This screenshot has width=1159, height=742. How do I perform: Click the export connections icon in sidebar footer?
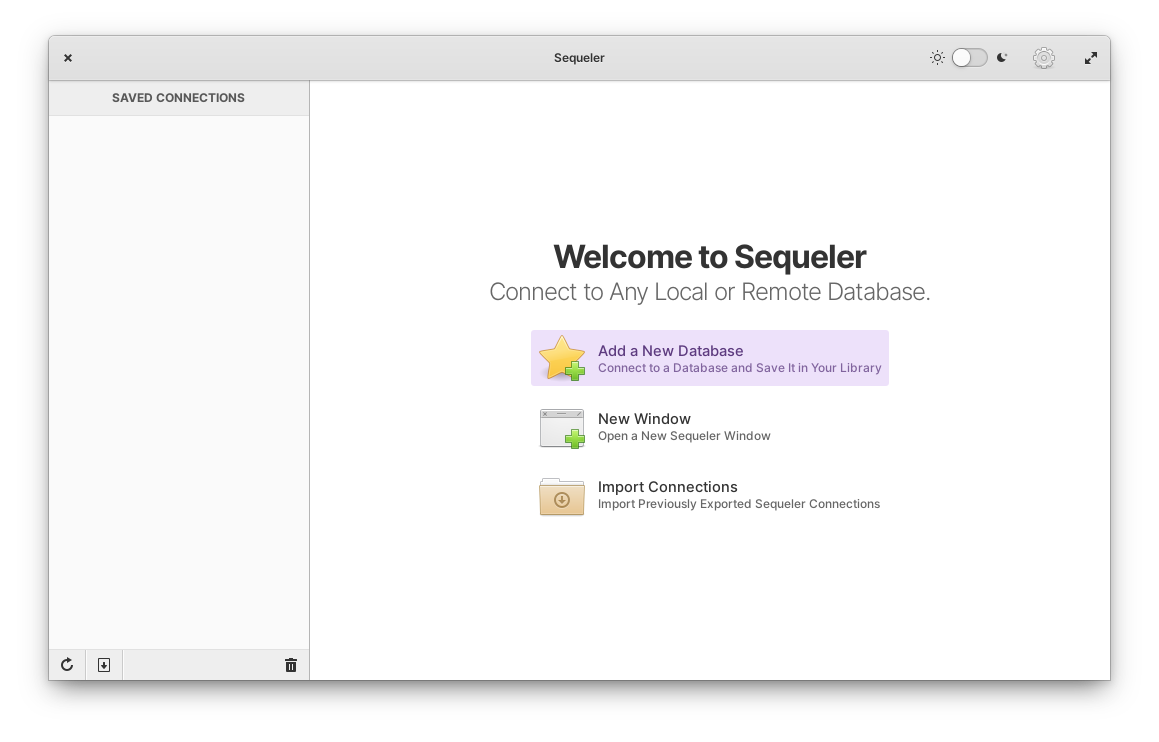tap(104, 665)
